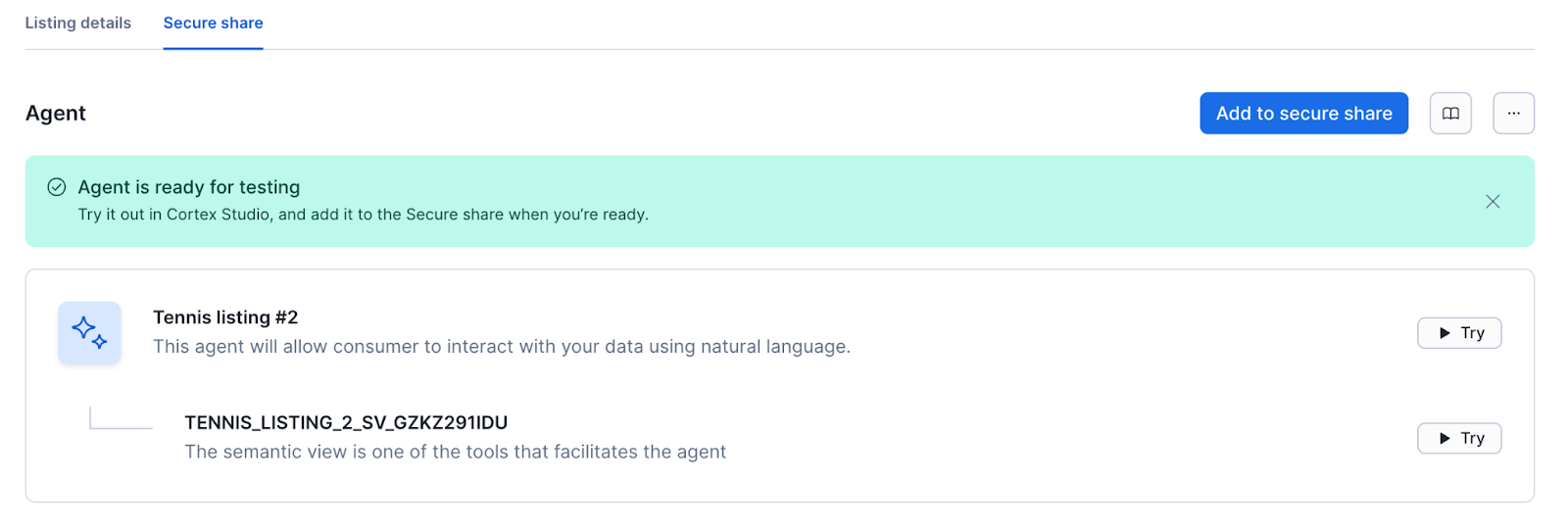Select the TENNIS_LISTING_2_SV_GZKZ291IDU semantic view name

(x=346, y=423)
